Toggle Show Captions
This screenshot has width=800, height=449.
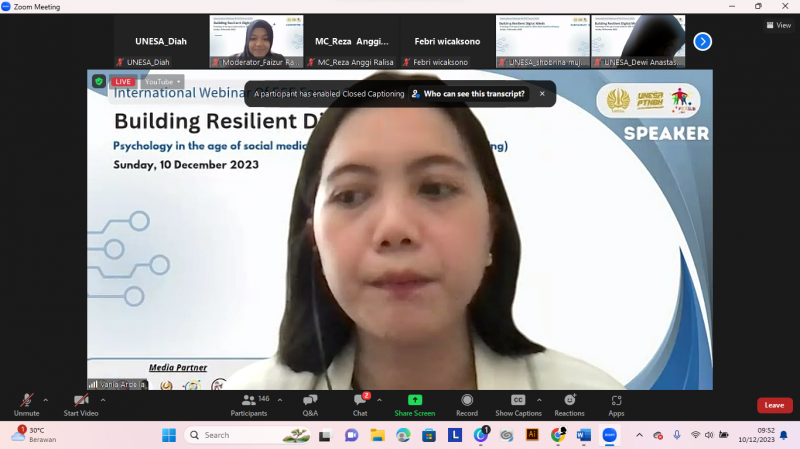coord(518,406)
